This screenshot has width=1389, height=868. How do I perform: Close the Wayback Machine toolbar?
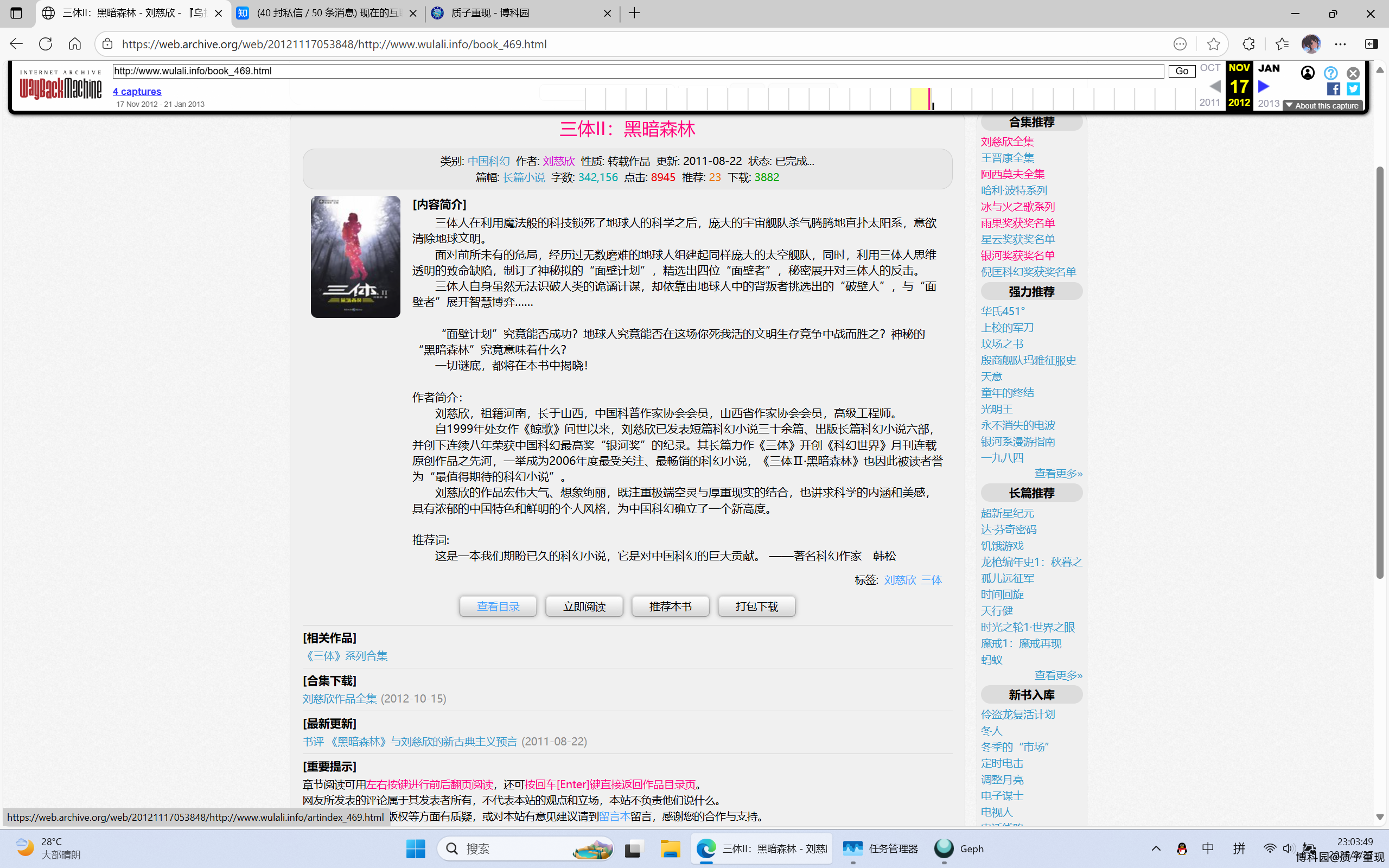(x=1353, y=73)
